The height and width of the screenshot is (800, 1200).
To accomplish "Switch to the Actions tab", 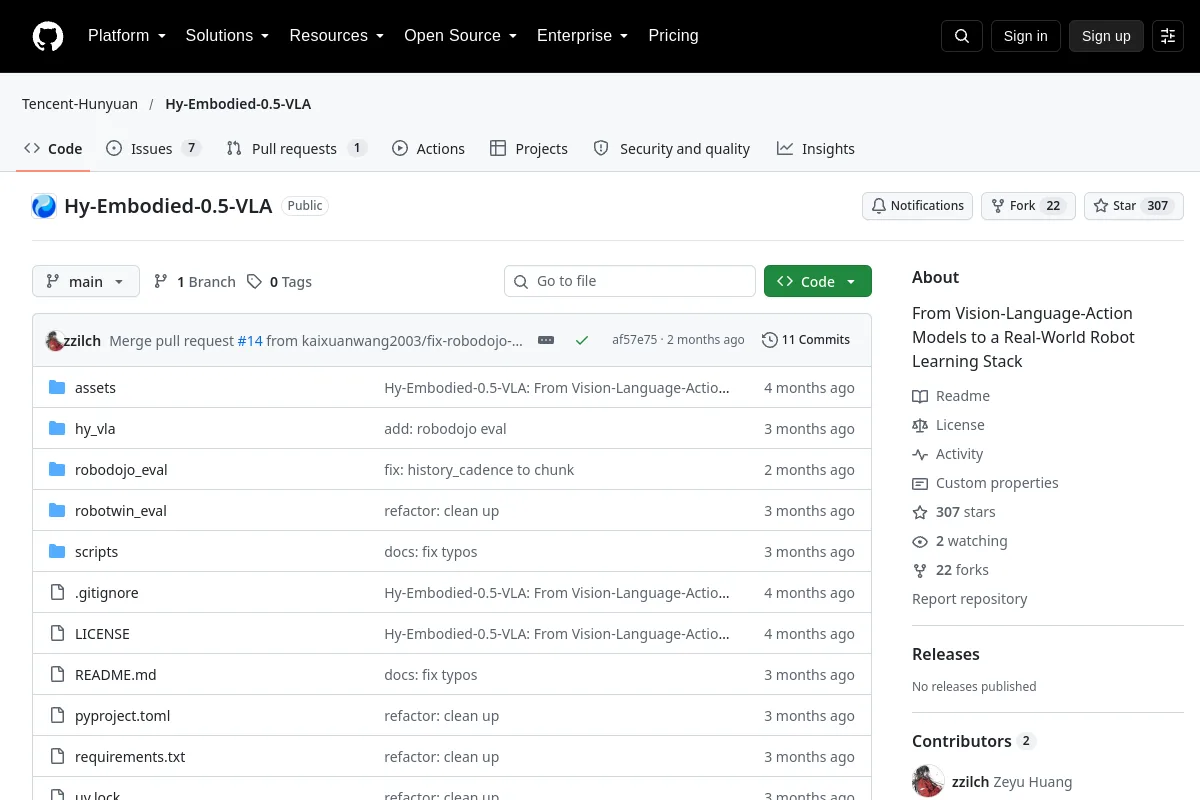I will point(428,148).
